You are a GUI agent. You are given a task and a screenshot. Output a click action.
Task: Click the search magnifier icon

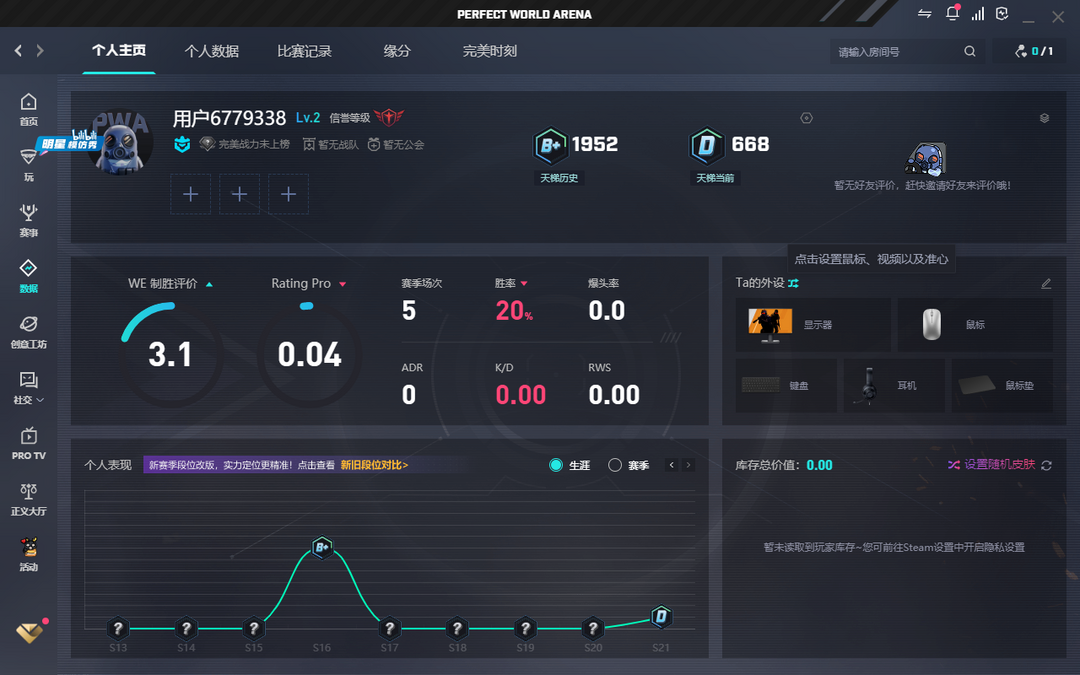tap(970, 51)
